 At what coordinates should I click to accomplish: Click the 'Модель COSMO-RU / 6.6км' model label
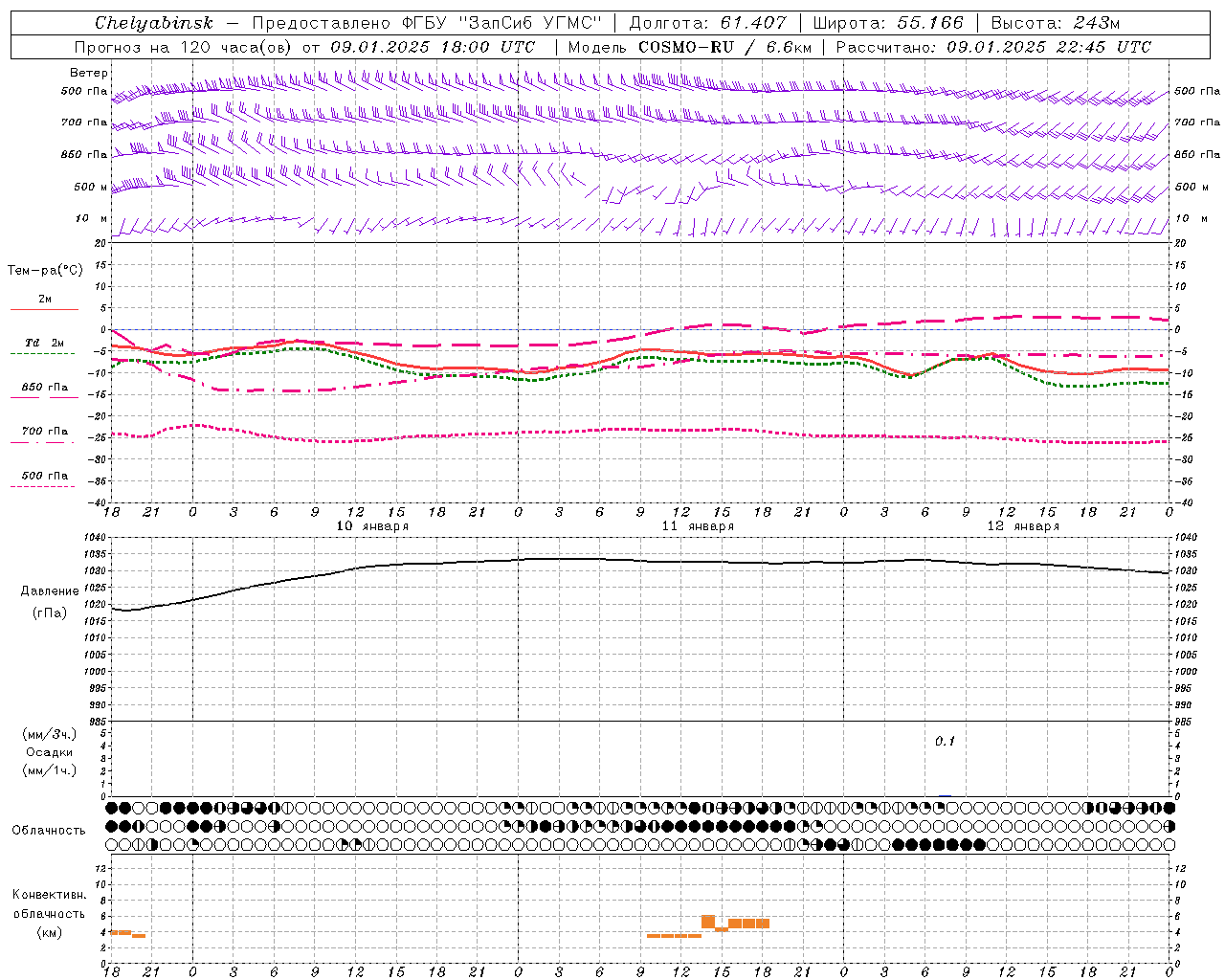coord(689,47)
